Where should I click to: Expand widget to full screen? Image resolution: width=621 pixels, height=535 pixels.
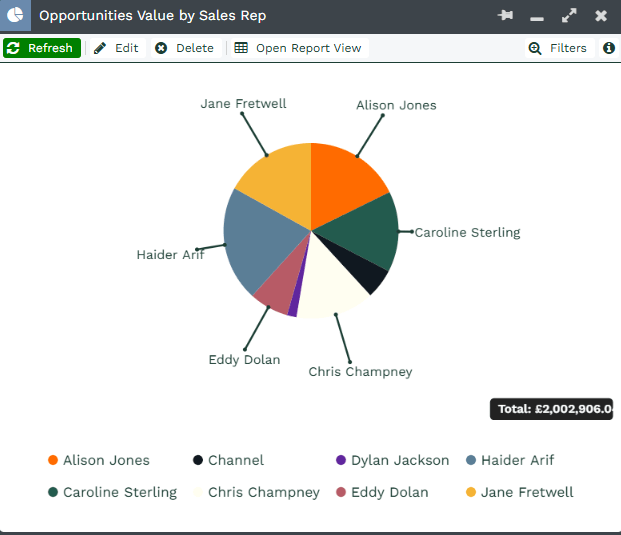coord(569,16)
